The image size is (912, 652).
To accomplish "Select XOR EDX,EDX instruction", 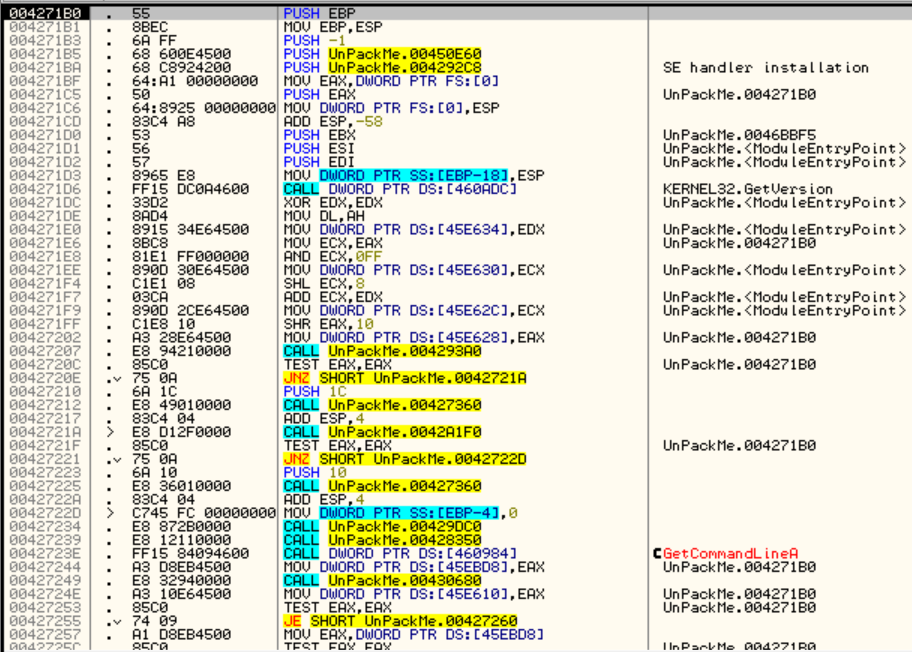I will 333,202.
